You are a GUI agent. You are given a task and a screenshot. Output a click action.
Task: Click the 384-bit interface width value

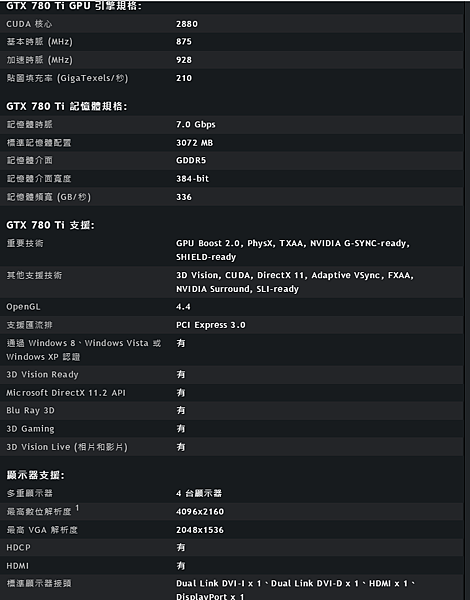click(x=193, y=179)
